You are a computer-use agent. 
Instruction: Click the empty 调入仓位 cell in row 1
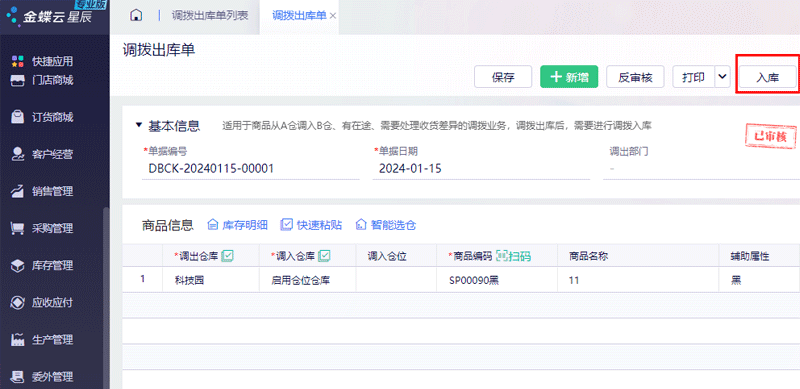point(396,280)
